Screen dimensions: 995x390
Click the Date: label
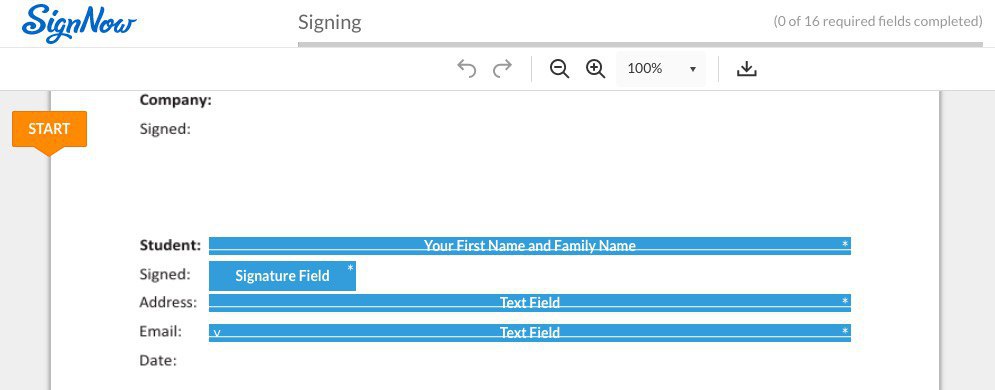[x=158, y=361]
